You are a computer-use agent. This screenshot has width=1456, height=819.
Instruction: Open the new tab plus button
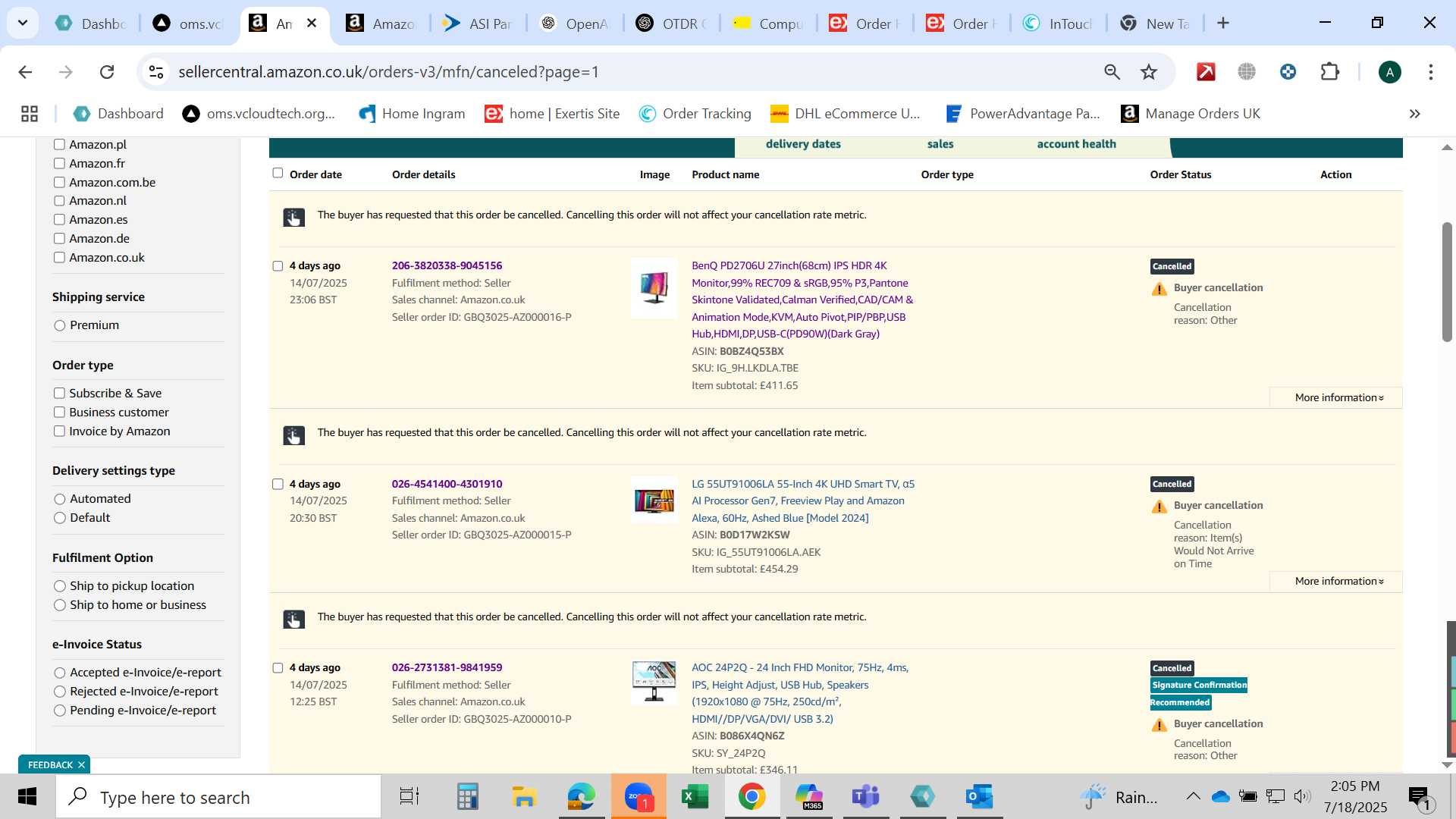click(1223, 24)
